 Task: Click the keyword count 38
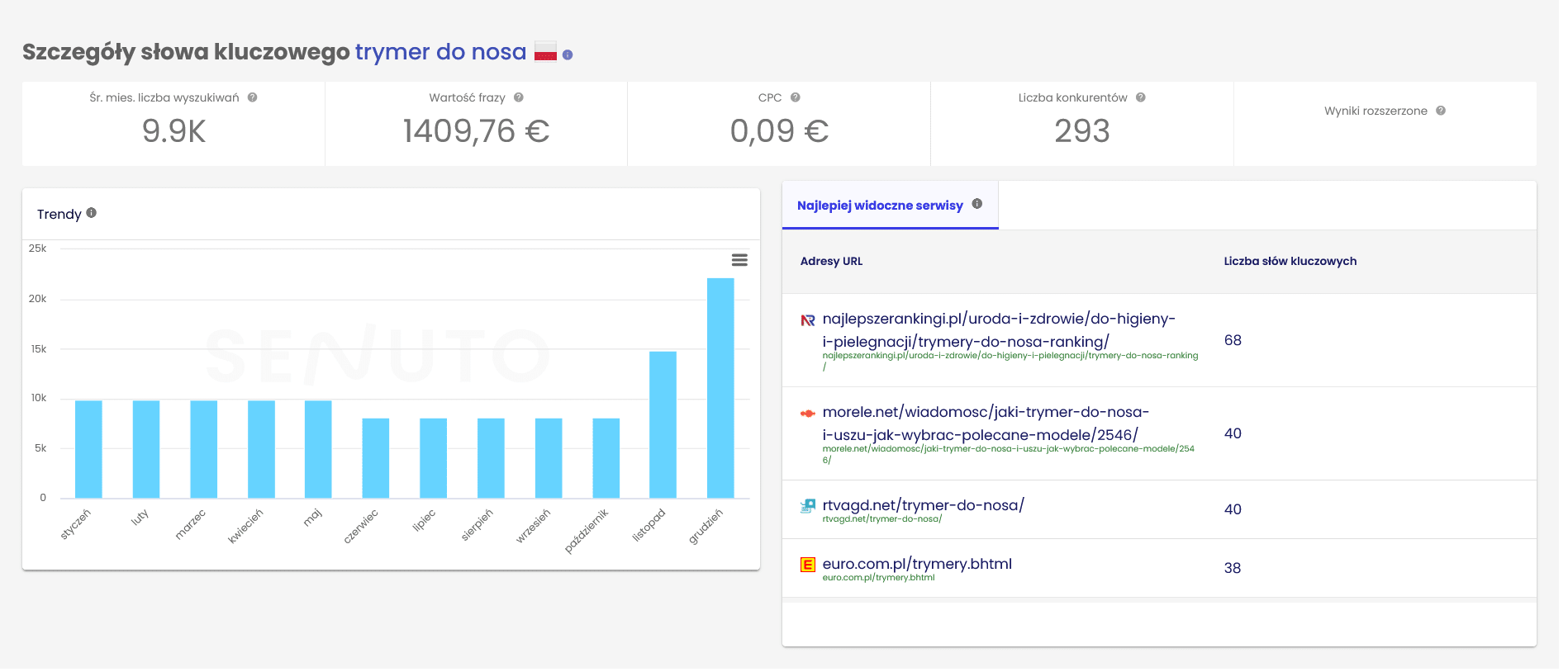[x=1233, y=568]
